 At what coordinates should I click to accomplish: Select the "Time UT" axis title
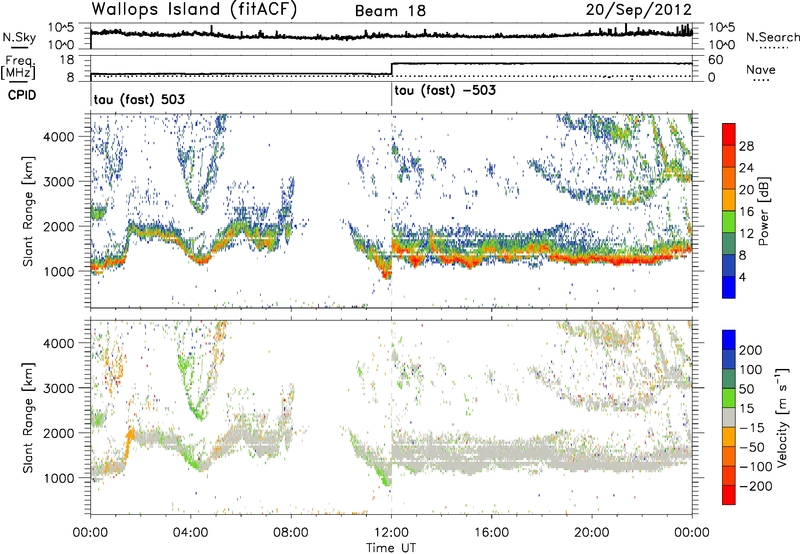(x=391, y=548)
